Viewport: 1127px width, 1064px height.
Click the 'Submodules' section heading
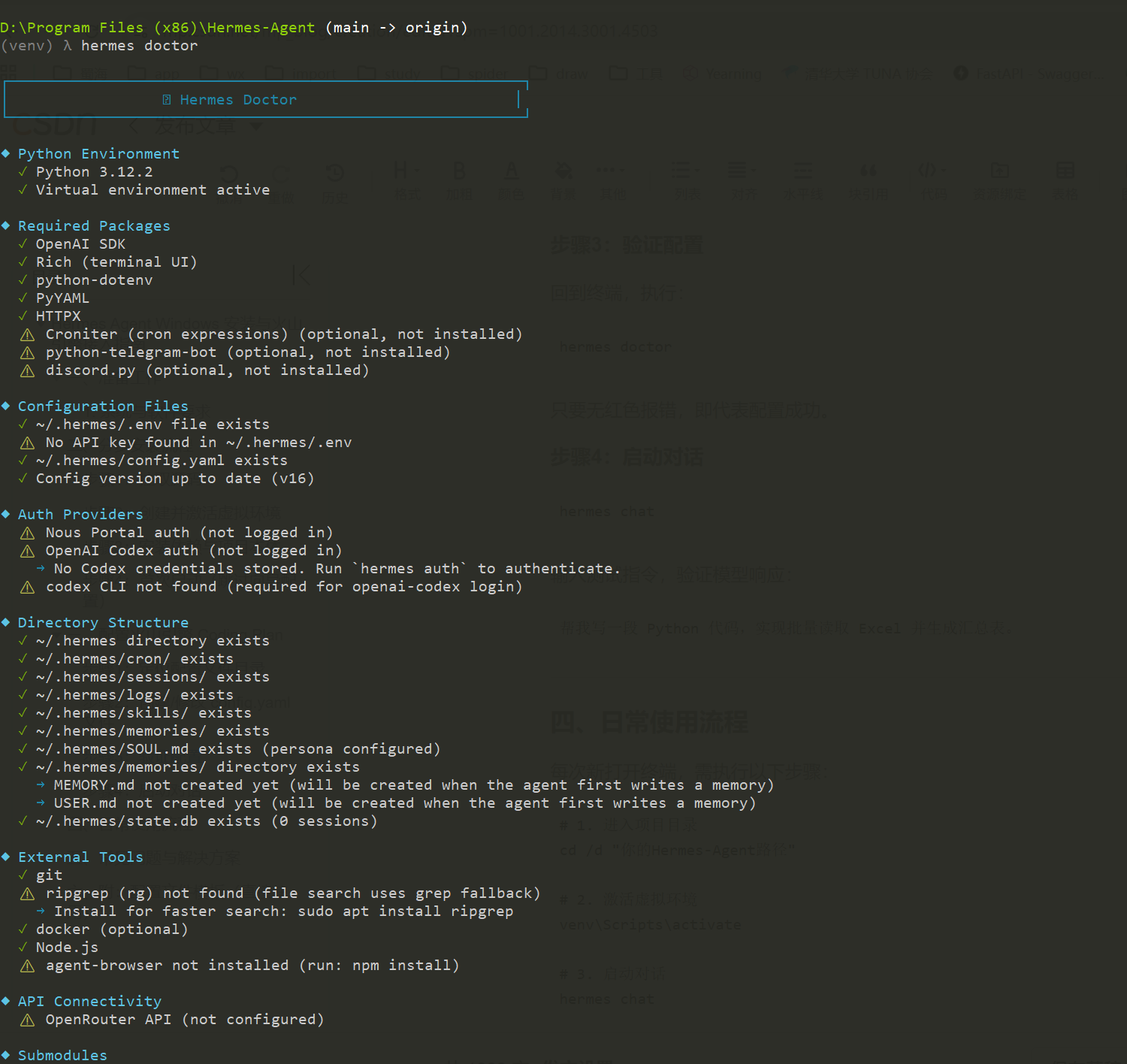(62, 1056)
